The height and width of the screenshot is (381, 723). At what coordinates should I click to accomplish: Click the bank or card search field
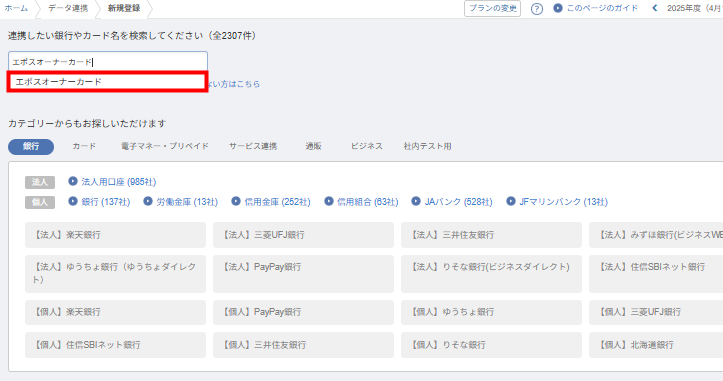click(108, 61)
